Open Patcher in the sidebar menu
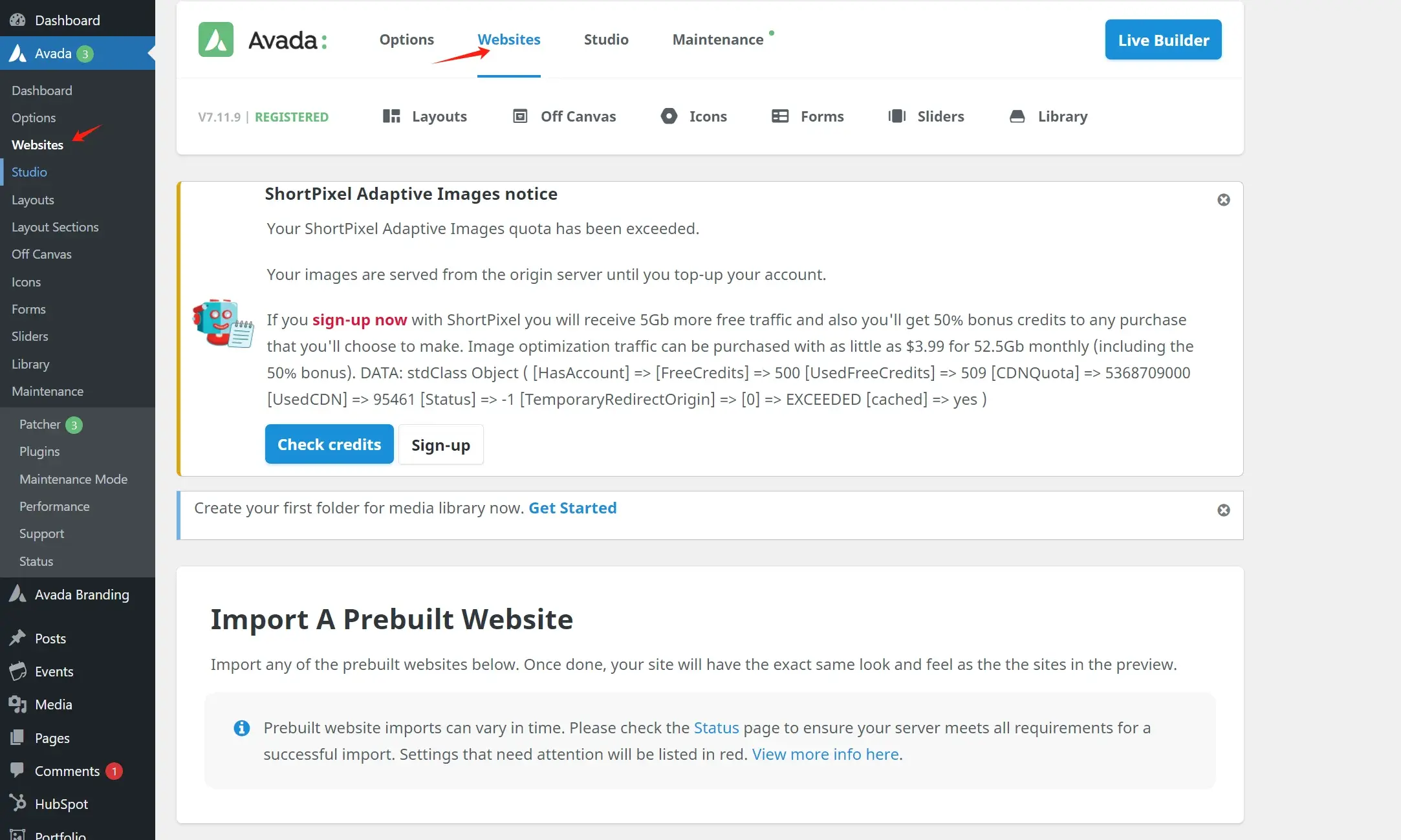 click(40, 424)
